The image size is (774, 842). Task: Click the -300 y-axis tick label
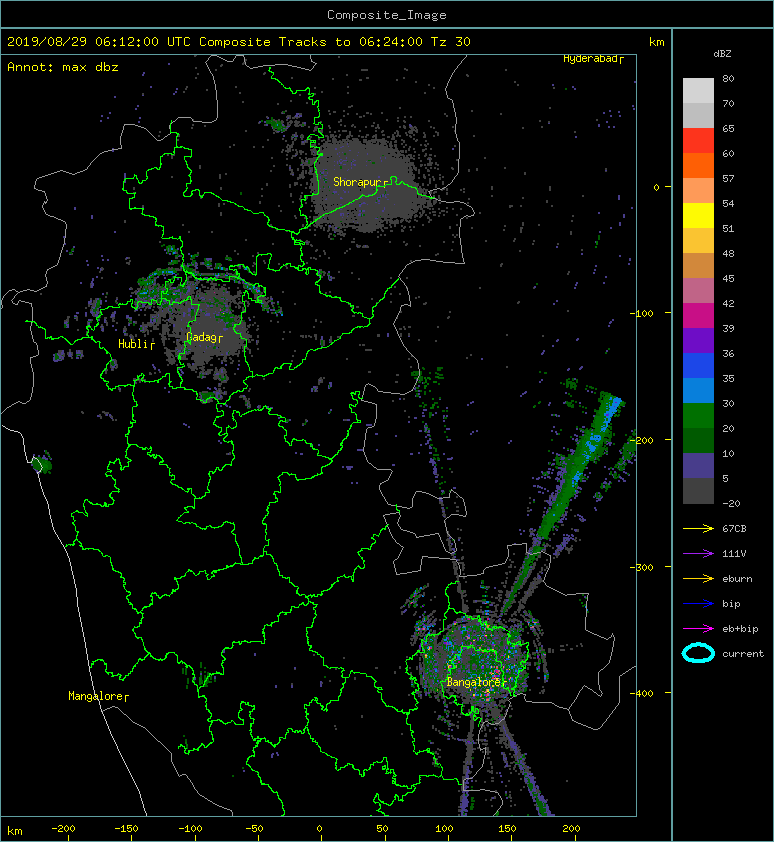coord(642,567)
